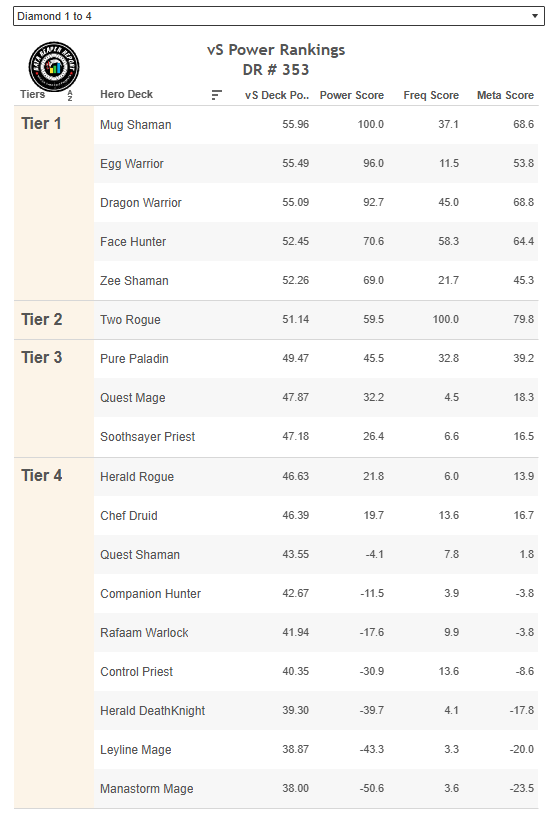Click the Dragon Warrior deck entry
The image size is (555, 815).
click(x=141, y=203)
